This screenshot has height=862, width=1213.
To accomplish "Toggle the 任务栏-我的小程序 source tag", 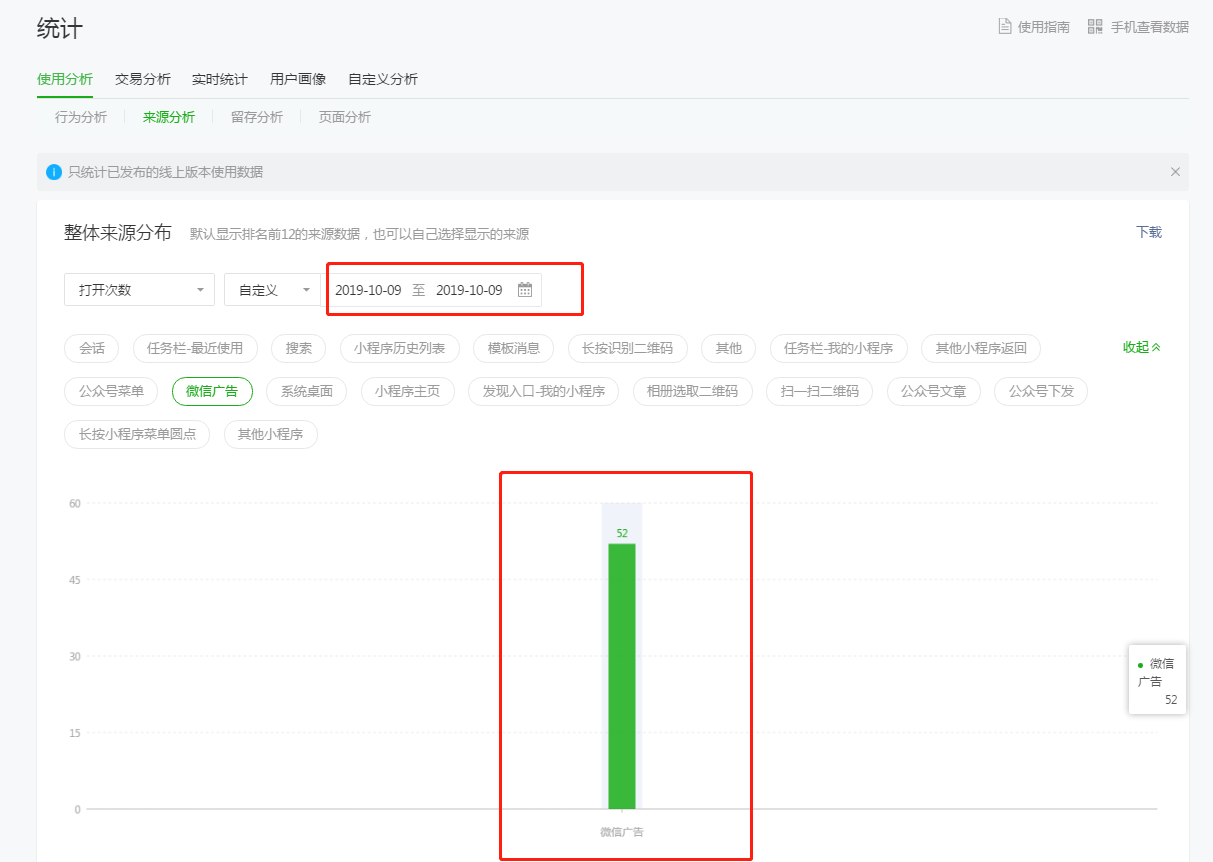I will [x=839, y=348].
